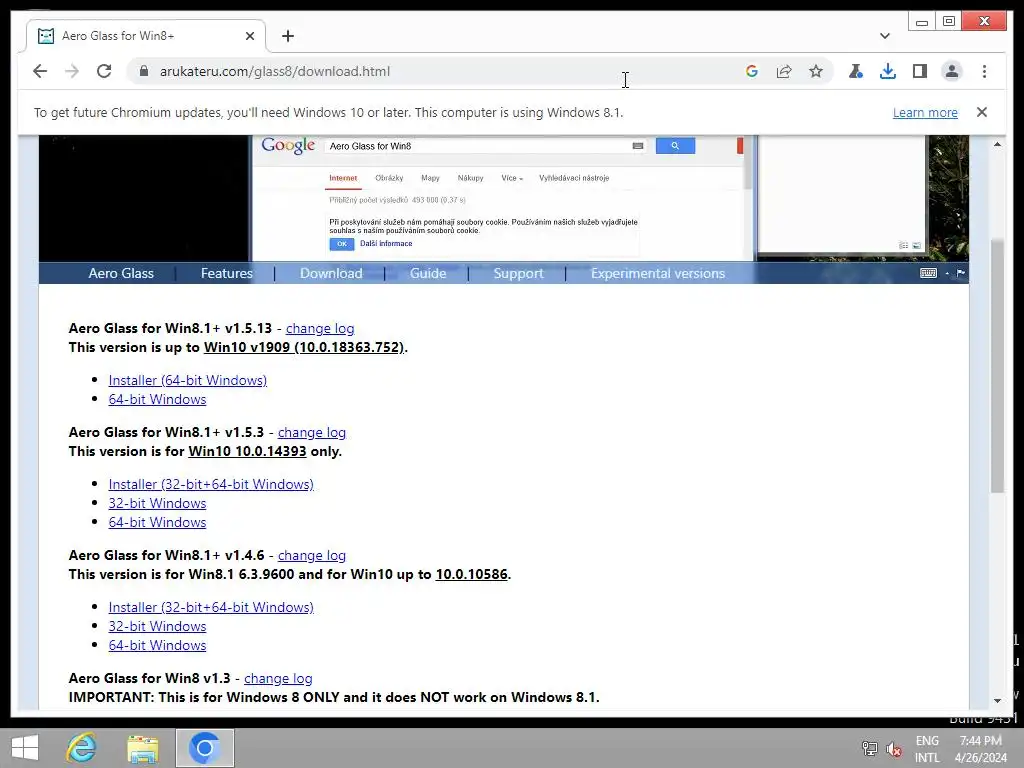Open the muted volume tray icon
Viewport: 1024px width, 768px height.
tap(893, 748)
